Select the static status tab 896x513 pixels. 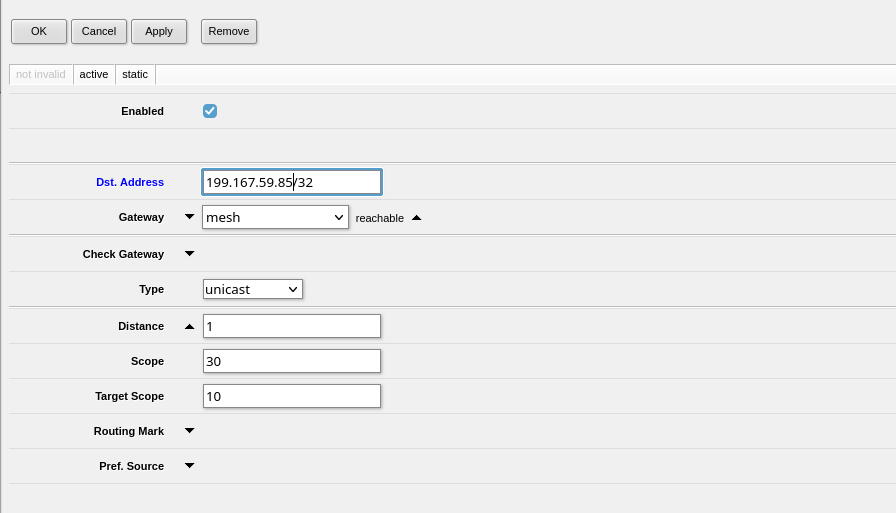pos(135,74)
